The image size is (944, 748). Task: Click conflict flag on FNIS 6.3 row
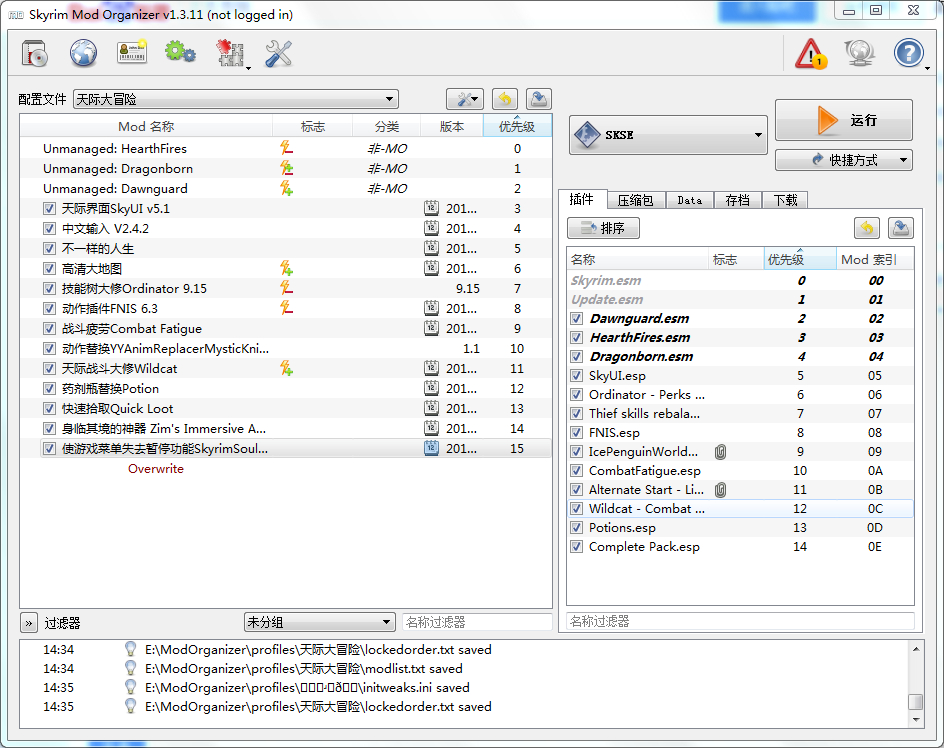coord(287,308)
